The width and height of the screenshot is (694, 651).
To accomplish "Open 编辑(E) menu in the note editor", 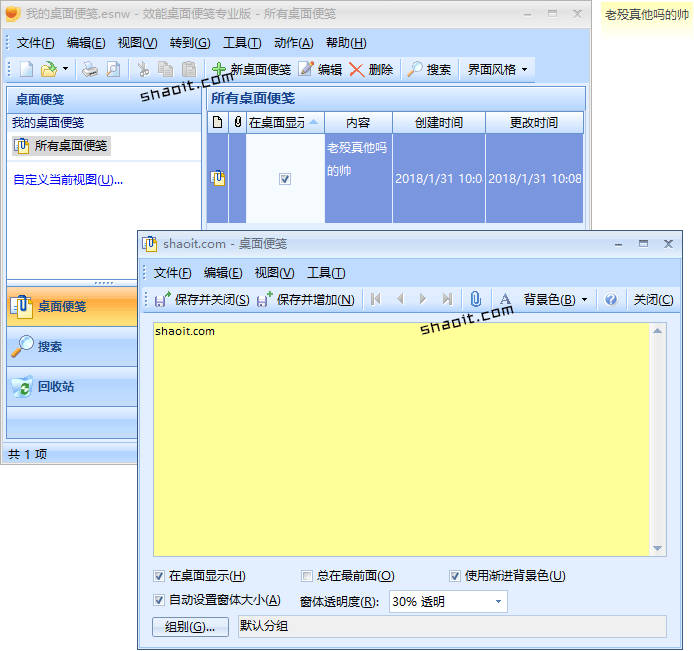I will pos(223,273).
